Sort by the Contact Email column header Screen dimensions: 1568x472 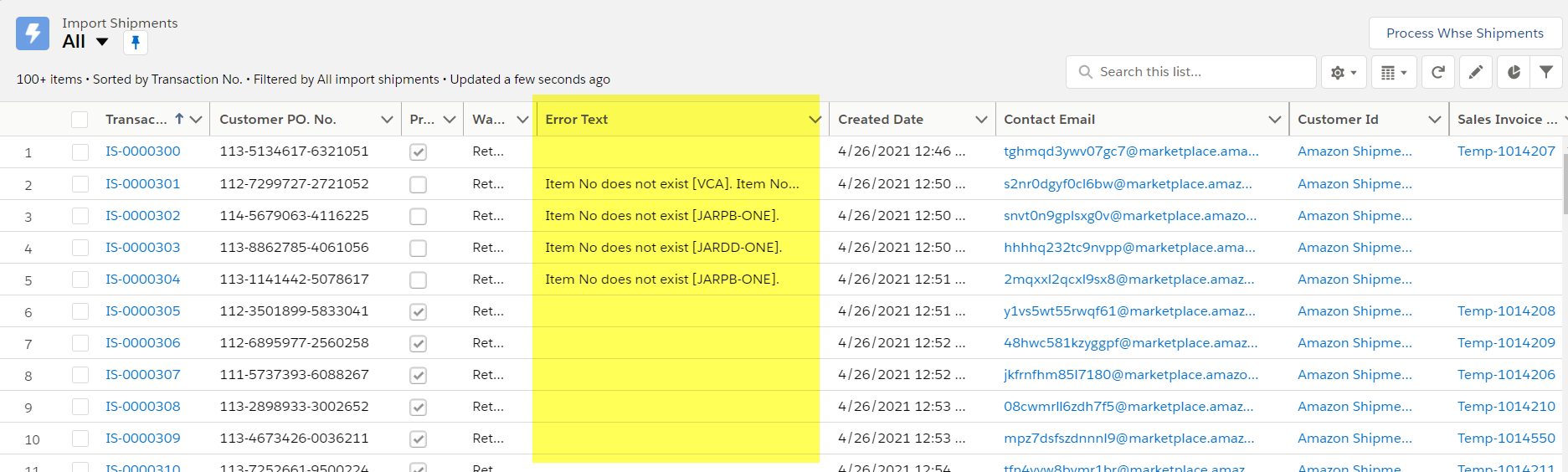[1050, 120]
